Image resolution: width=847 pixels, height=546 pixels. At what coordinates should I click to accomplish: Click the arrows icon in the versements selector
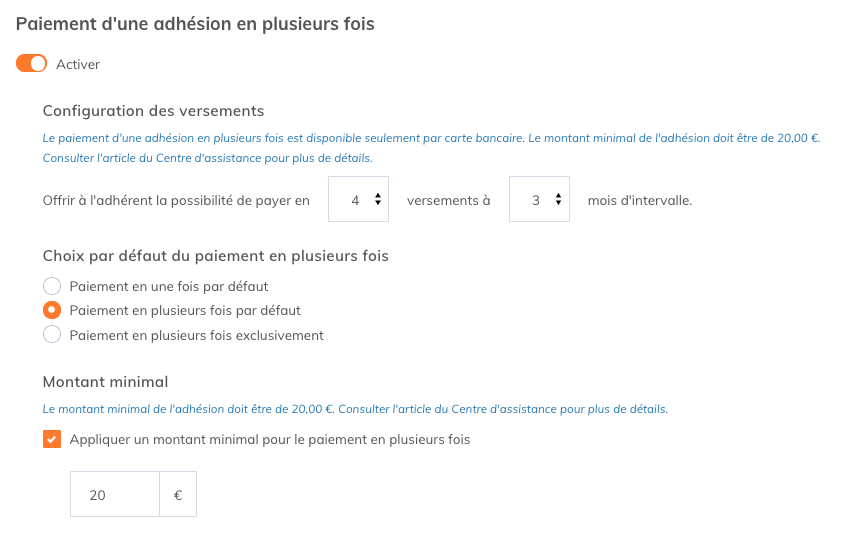[377, 200]
